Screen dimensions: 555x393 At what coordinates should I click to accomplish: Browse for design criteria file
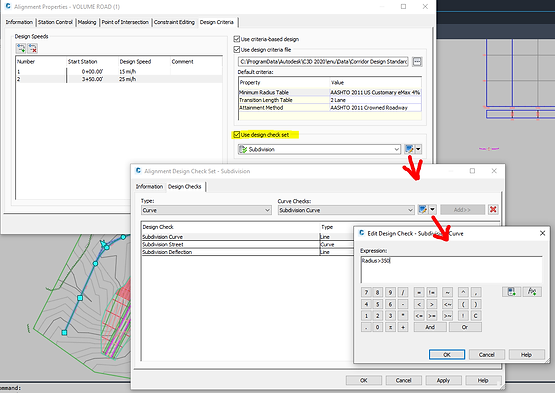pos(417,62)
